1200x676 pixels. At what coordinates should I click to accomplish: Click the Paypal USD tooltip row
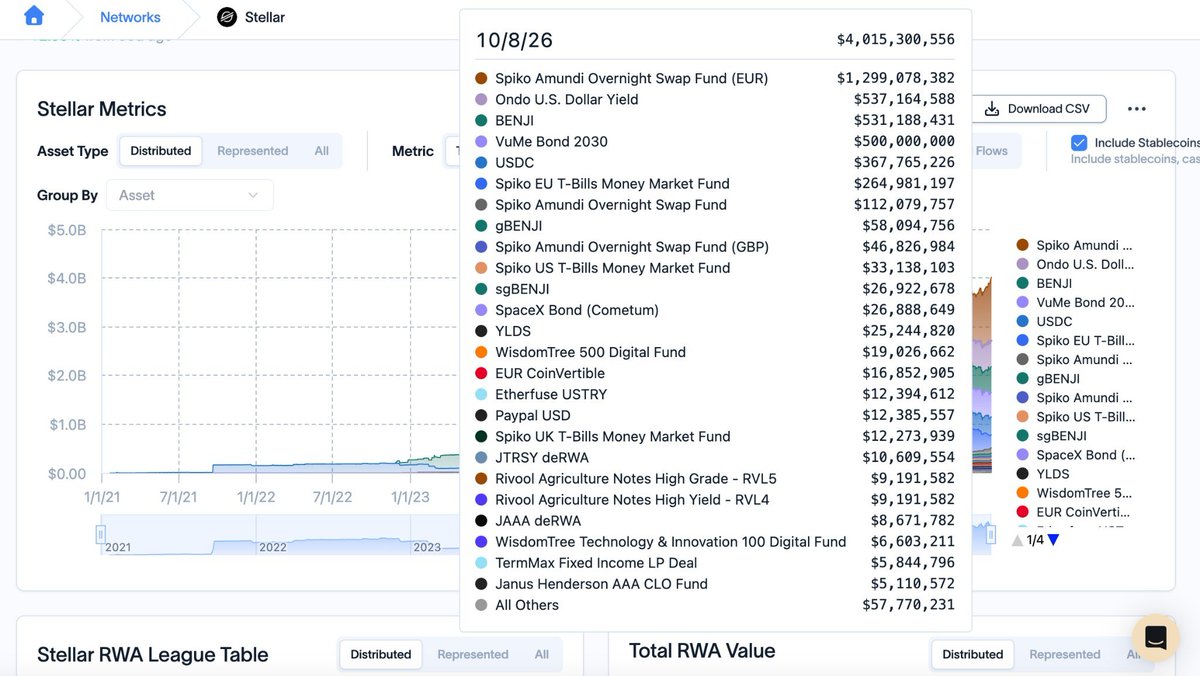tap(715, 415)
